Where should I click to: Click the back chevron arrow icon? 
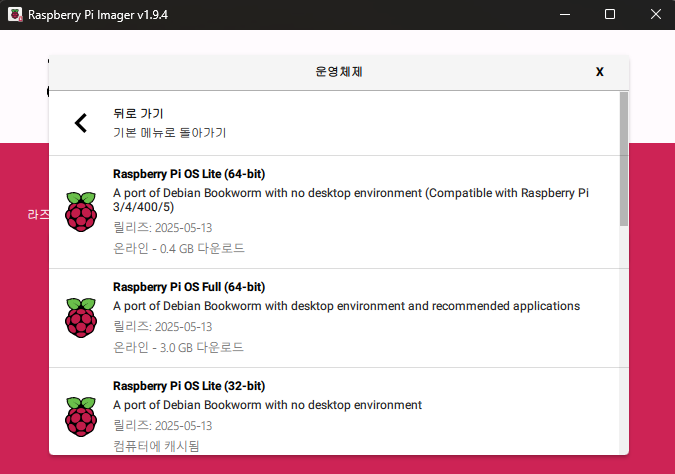click(x=81, y=123)
